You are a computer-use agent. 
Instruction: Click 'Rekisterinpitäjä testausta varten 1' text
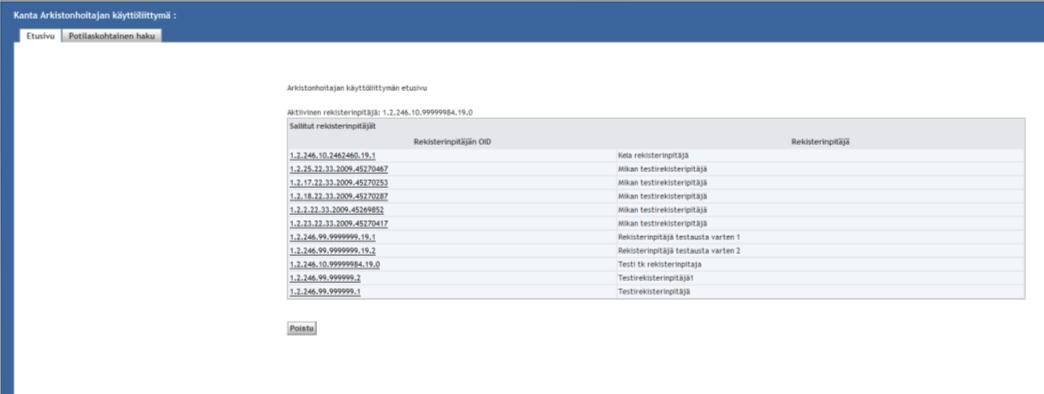click(x=679, y=237)
